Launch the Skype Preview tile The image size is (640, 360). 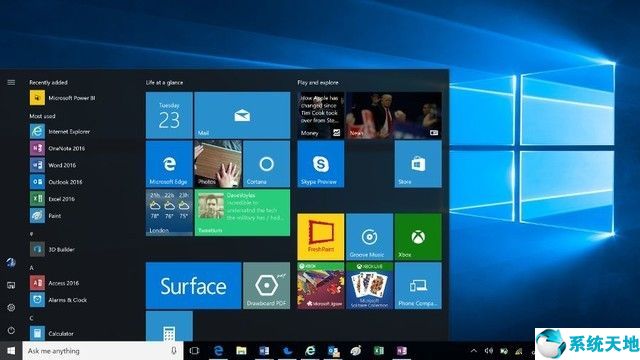pos(320,164)
